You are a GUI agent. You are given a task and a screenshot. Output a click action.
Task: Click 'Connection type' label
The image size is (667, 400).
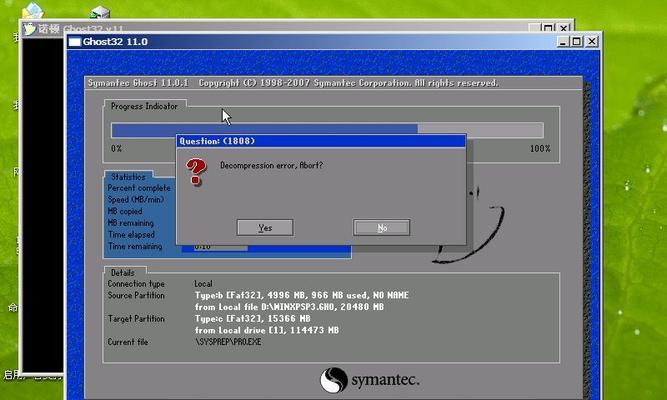(136, 283)
